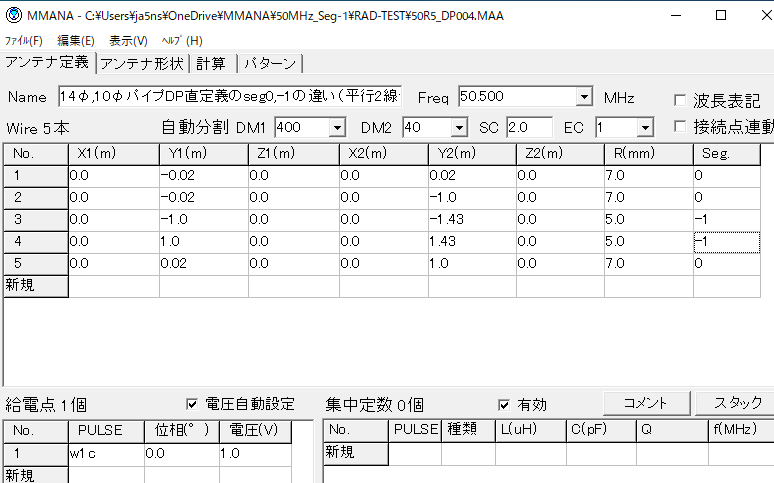774x483 pixels.
Task: Toggle the 有効 checkbox for lumped constants
Action: pos(505,404)
